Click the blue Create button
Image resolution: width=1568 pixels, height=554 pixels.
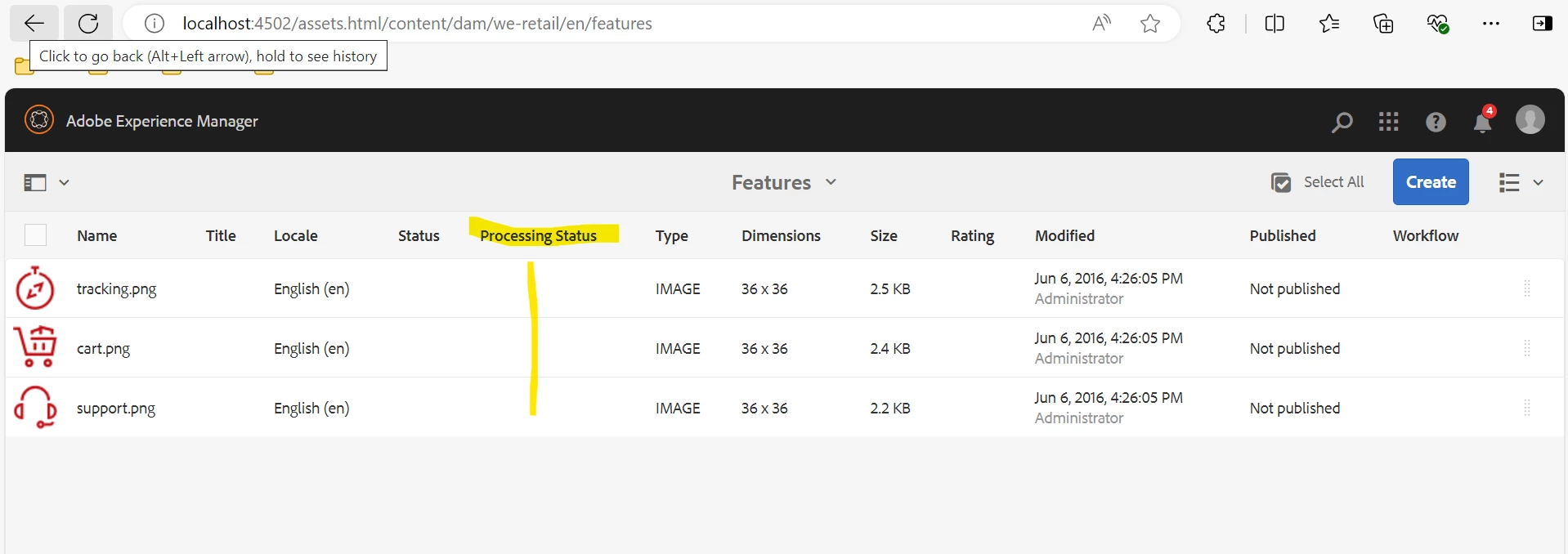click(x=1431, y=182)
